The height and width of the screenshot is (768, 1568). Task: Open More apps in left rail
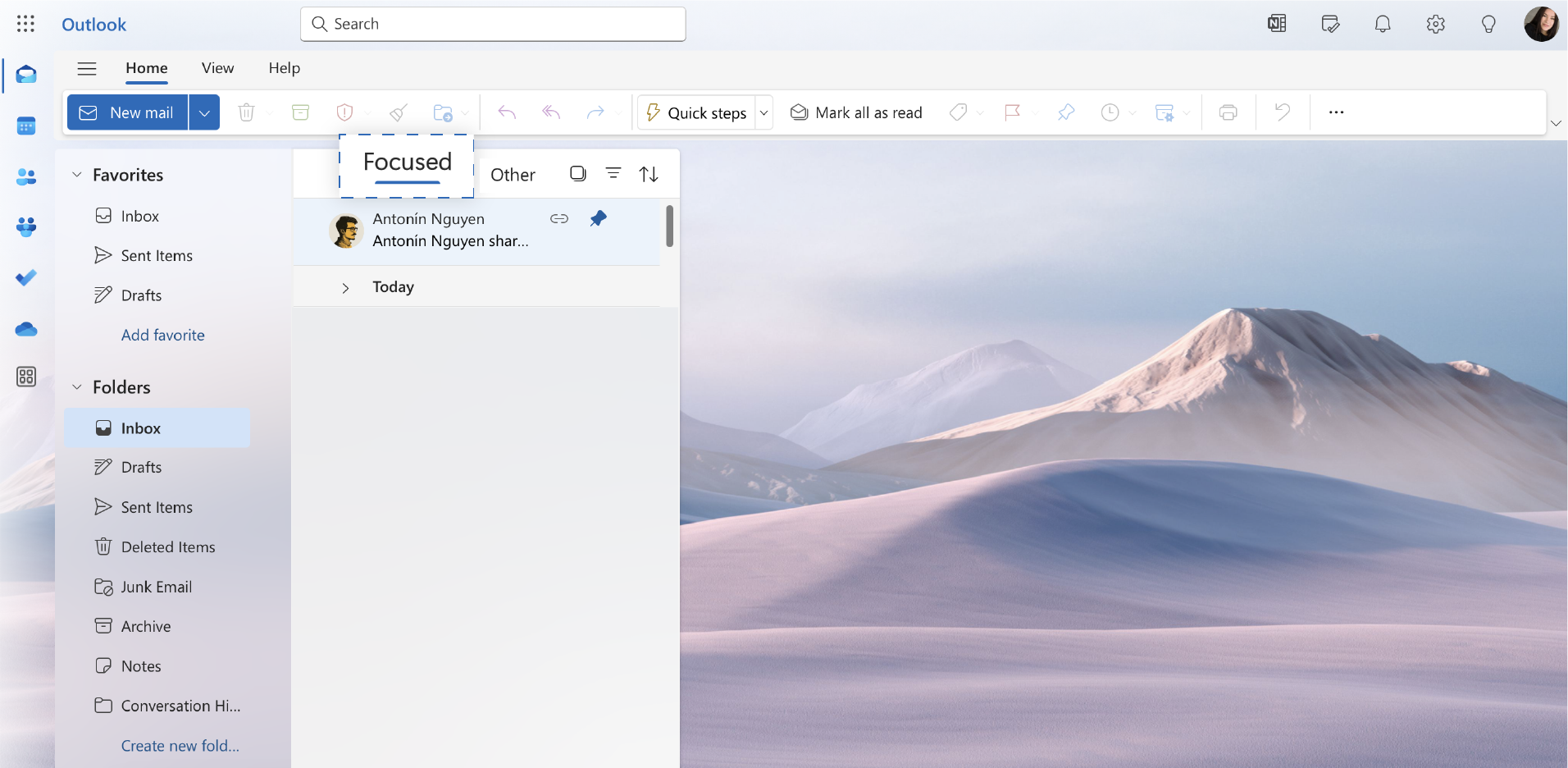point(26,377)
